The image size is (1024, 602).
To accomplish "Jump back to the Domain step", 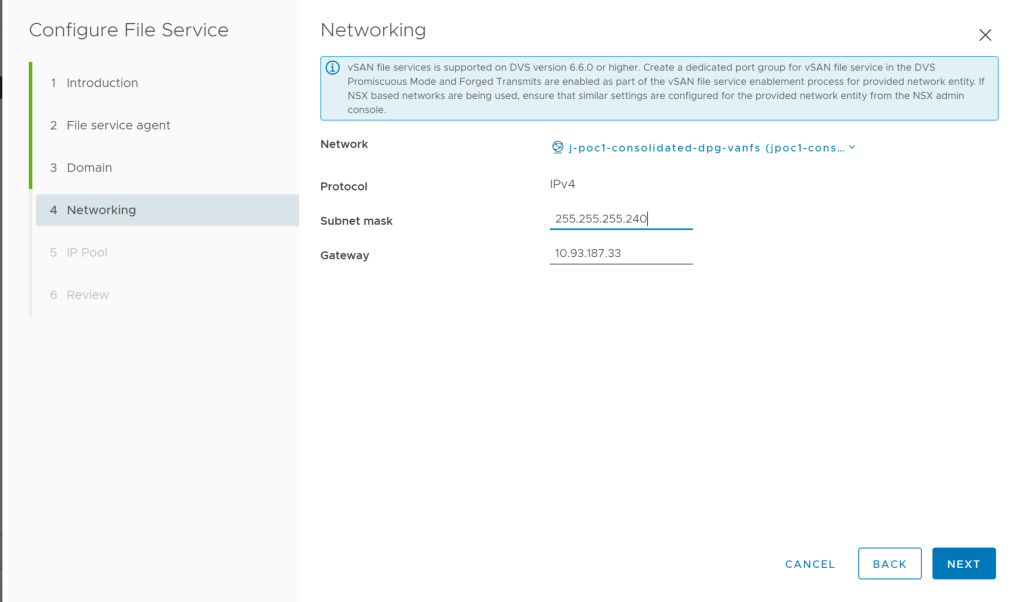I will (x=89, y=168).
